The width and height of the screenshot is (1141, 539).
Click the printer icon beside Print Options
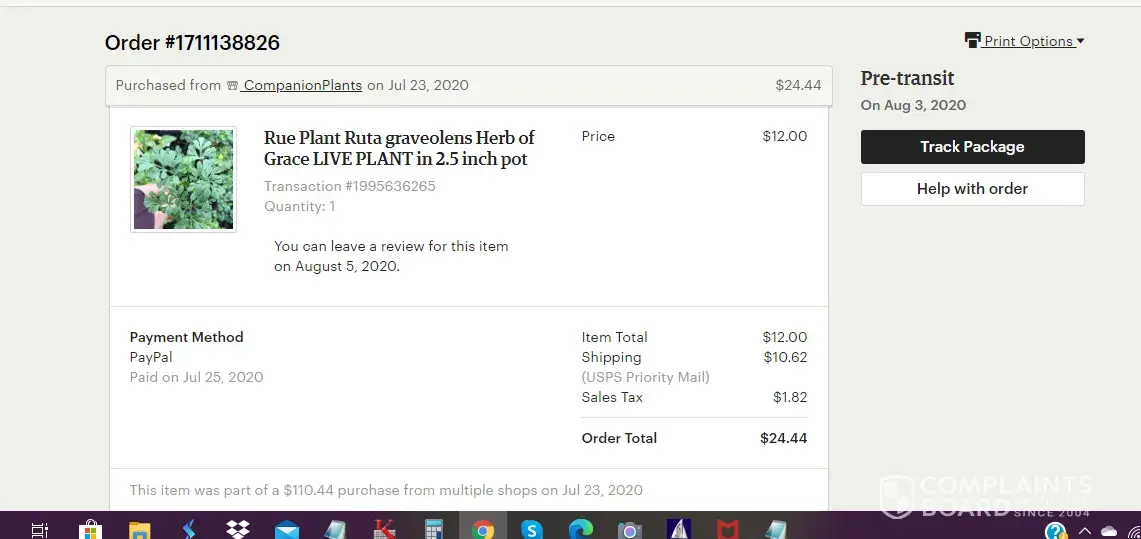pos(972,41)
